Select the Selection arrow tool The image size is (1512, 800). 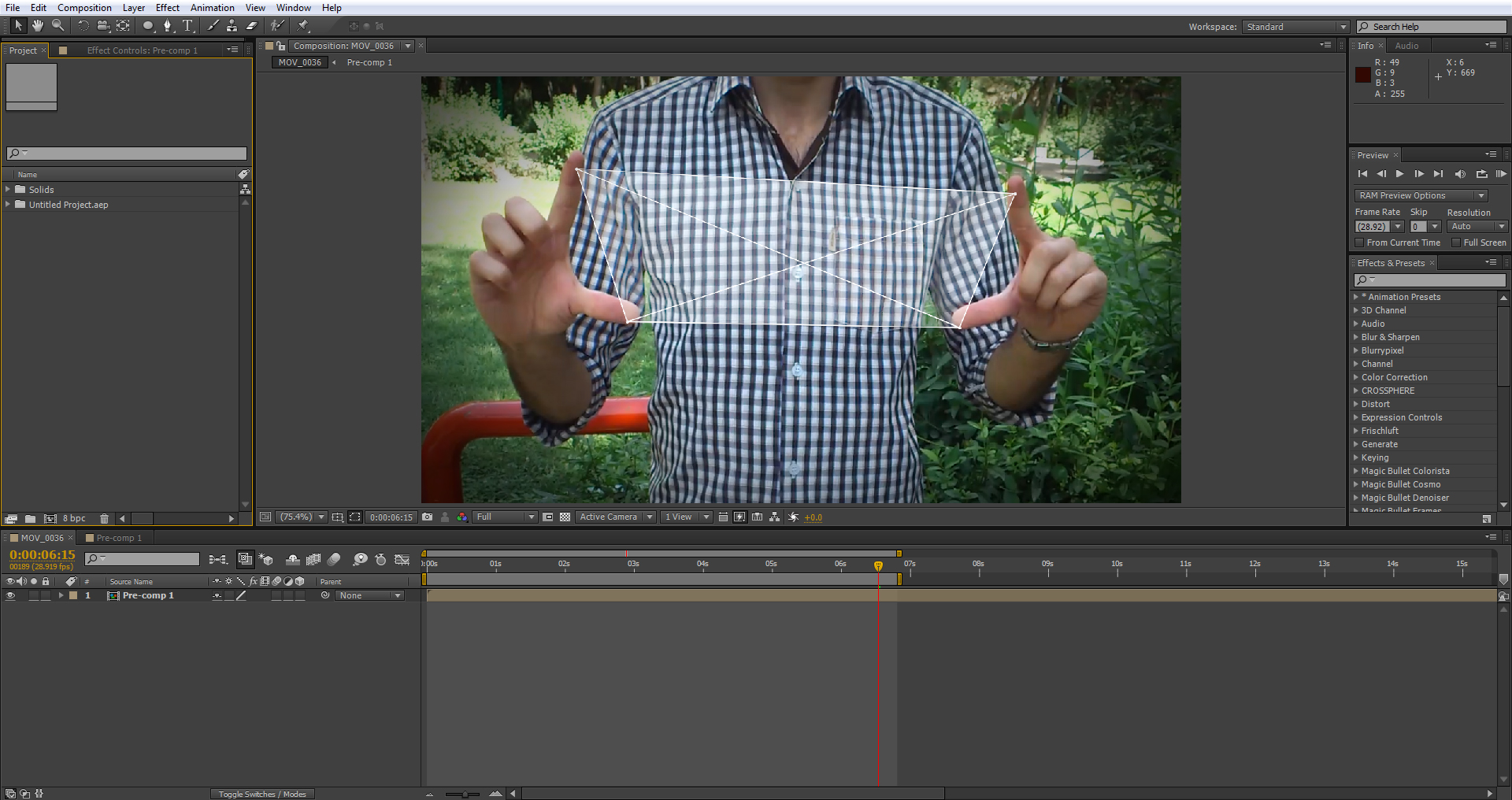pos(19,25)
